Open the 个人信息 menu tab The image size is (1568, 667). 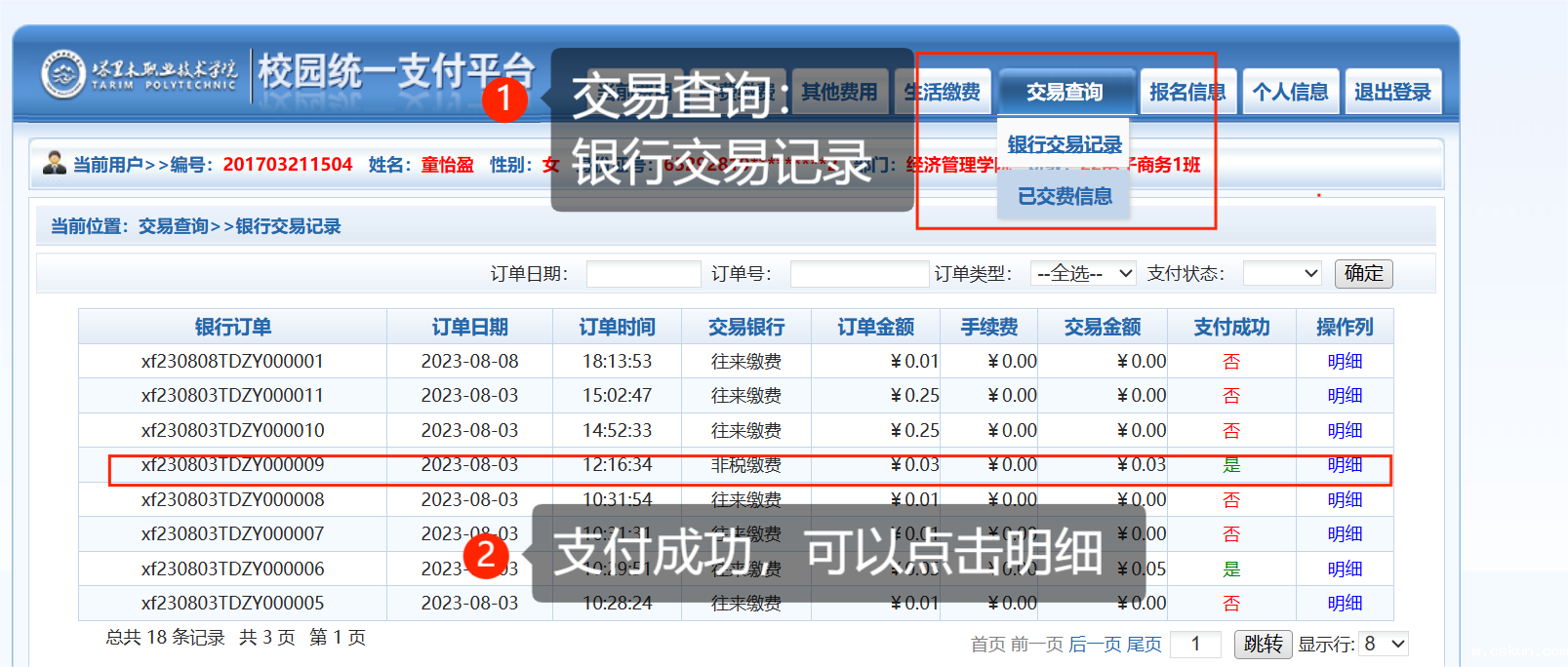coord(1290,92)
